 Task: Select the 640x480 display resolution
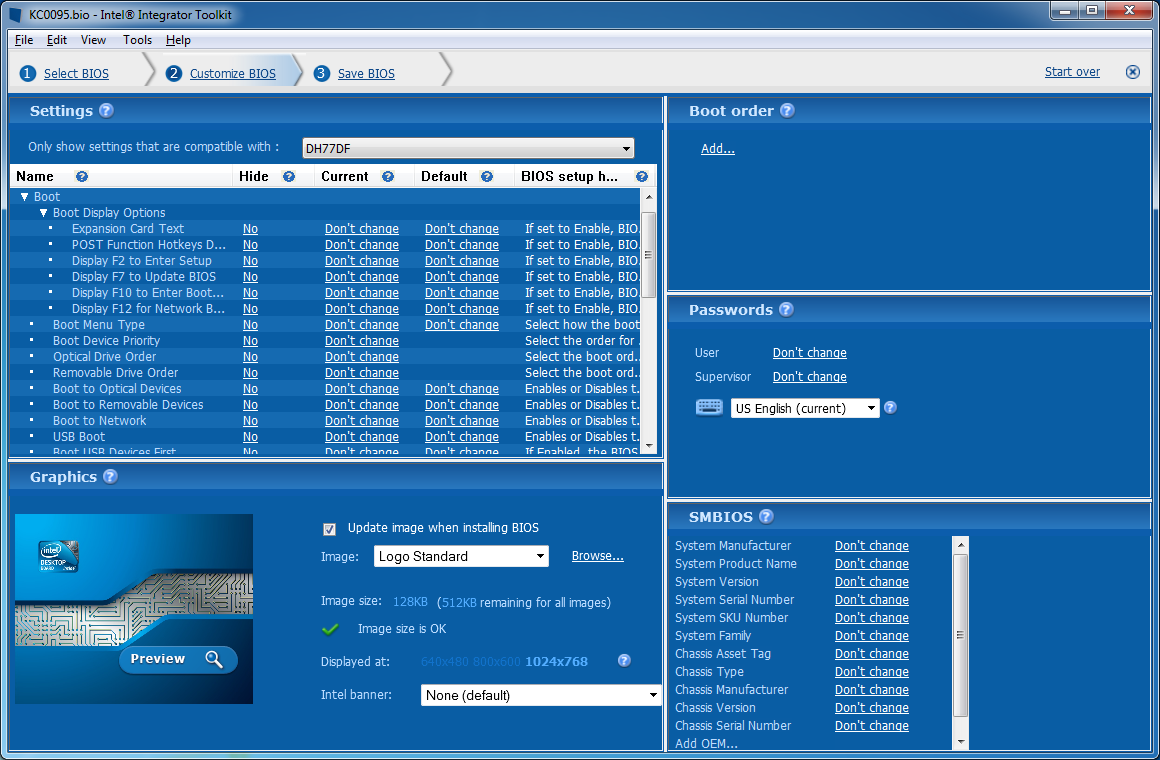coord(445,662)
